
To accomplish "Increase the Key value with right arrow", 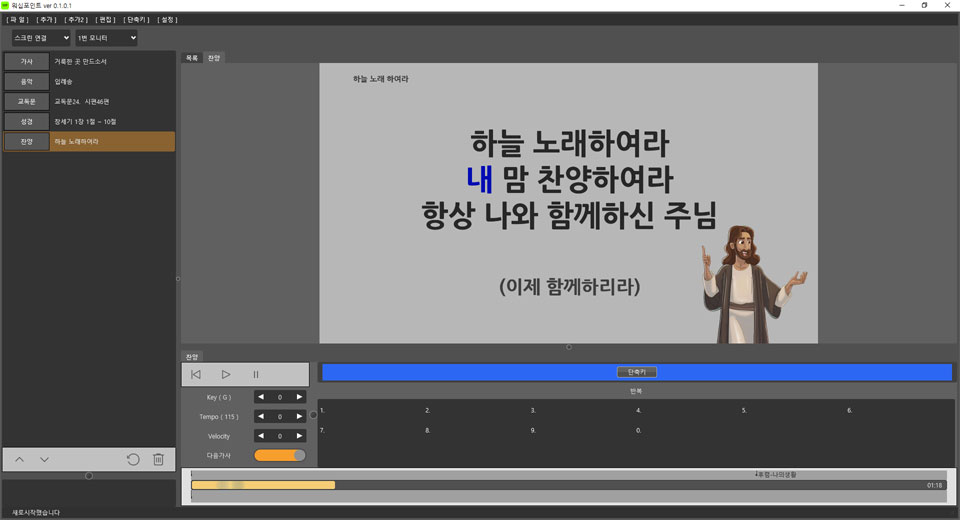I will click(x=299, y=397).
